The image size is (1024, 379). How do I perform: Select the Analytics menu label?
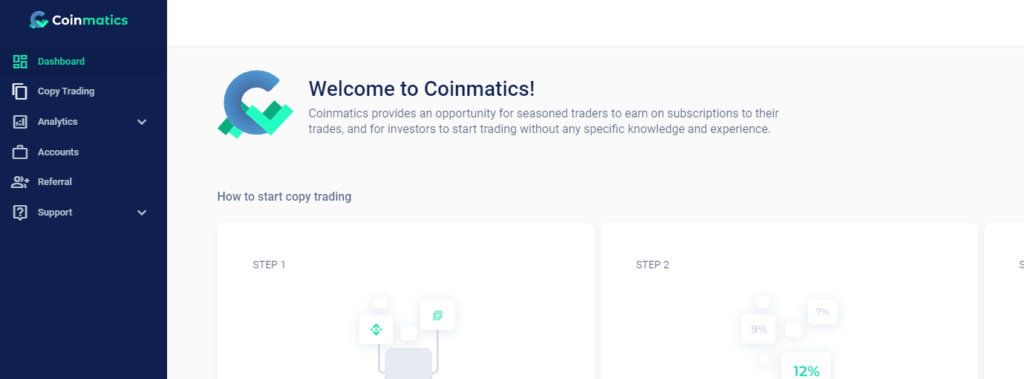point(57,122)
